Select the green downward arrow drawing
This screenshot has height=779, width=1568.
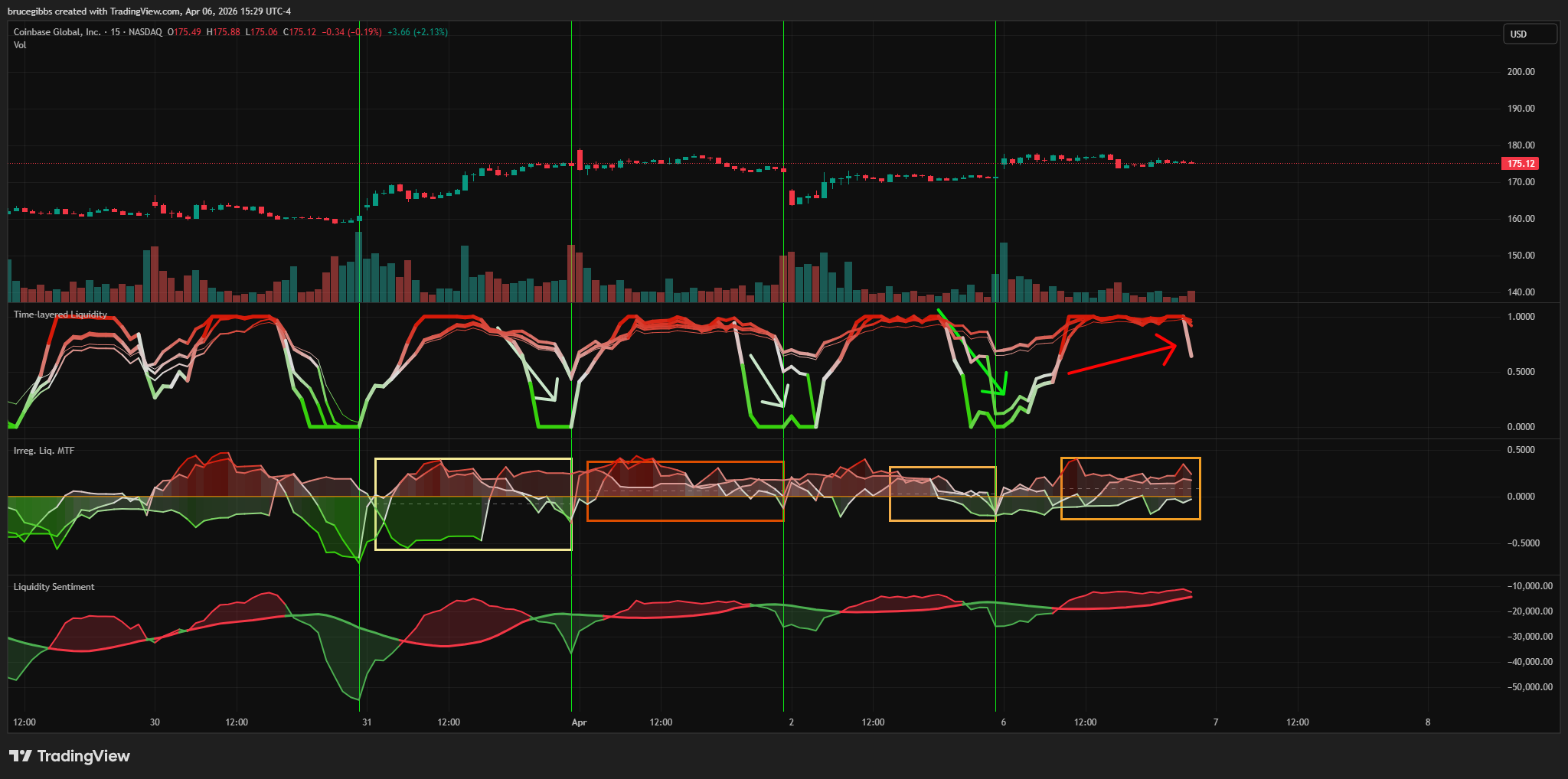(x=969, y=350)
